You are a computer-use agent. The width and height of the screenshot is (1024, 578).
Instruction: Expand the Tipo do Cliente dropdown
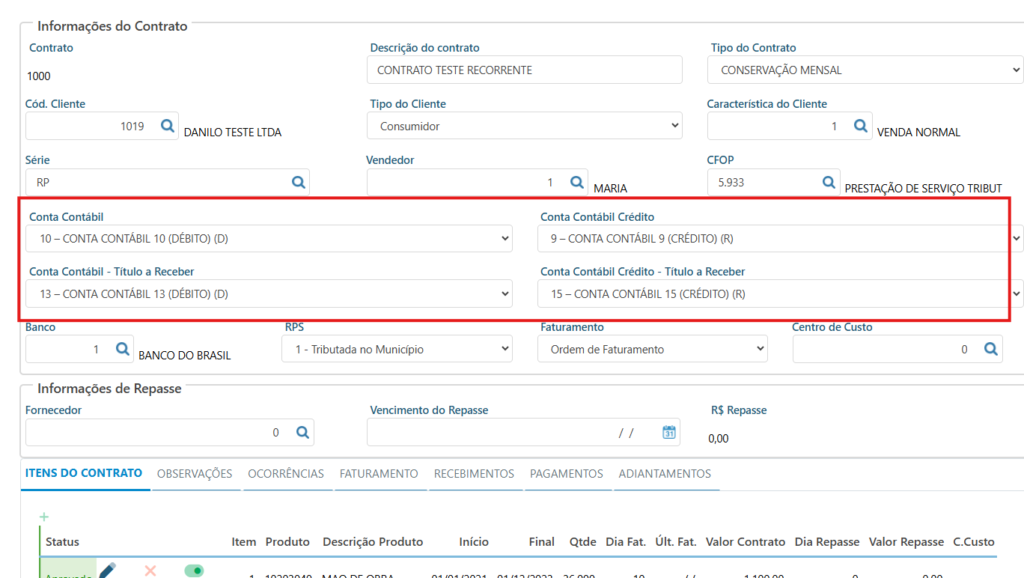click(x=526, y=126)
